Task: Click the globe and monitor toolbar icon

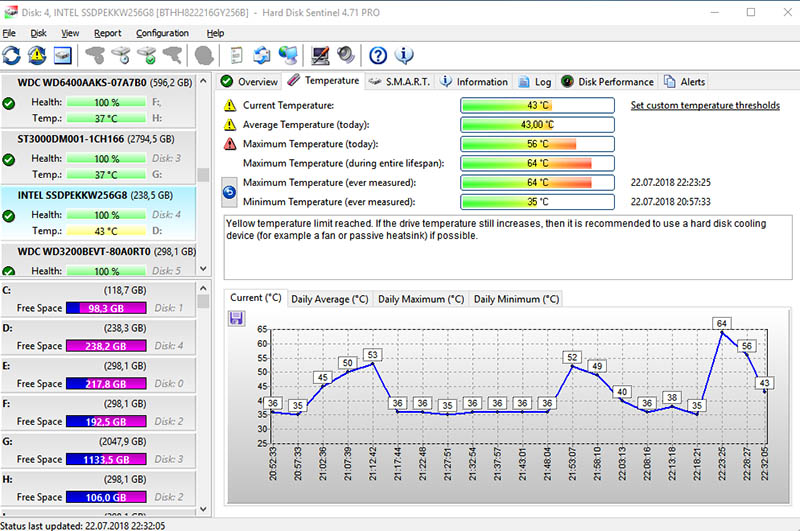Action: point(288,55)
